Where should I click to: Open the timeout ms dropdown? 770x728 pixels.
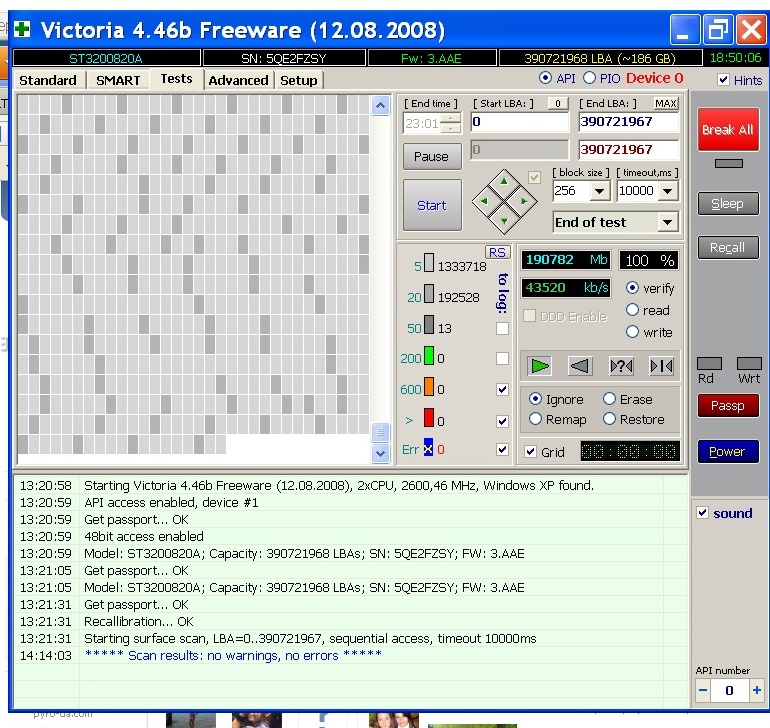(667, 191)
